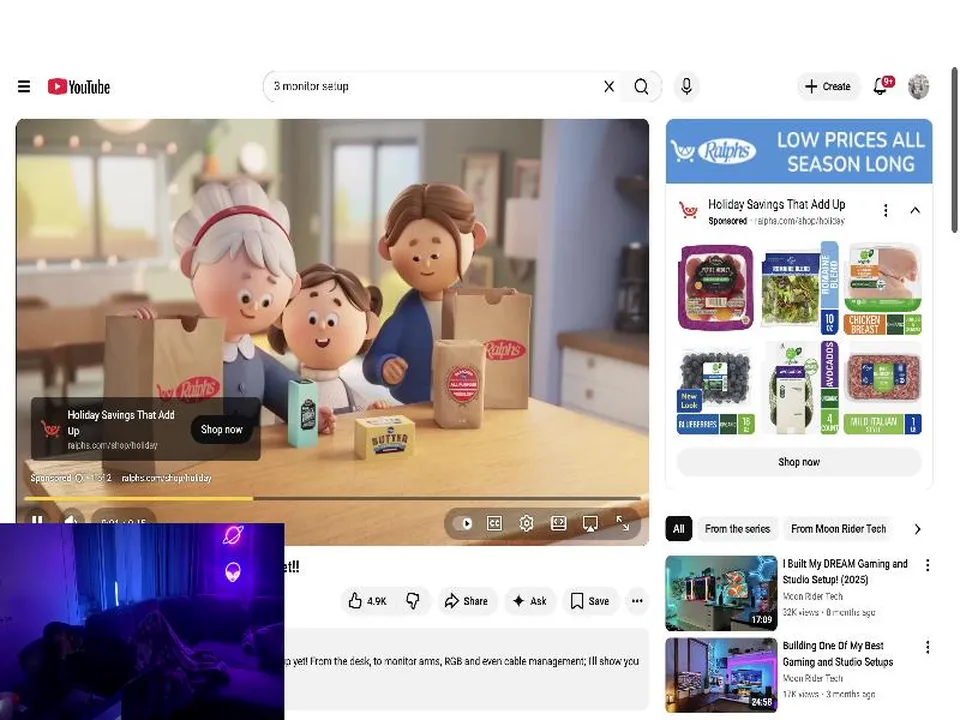Click the romaine blend salad product image

click(798, 288)
